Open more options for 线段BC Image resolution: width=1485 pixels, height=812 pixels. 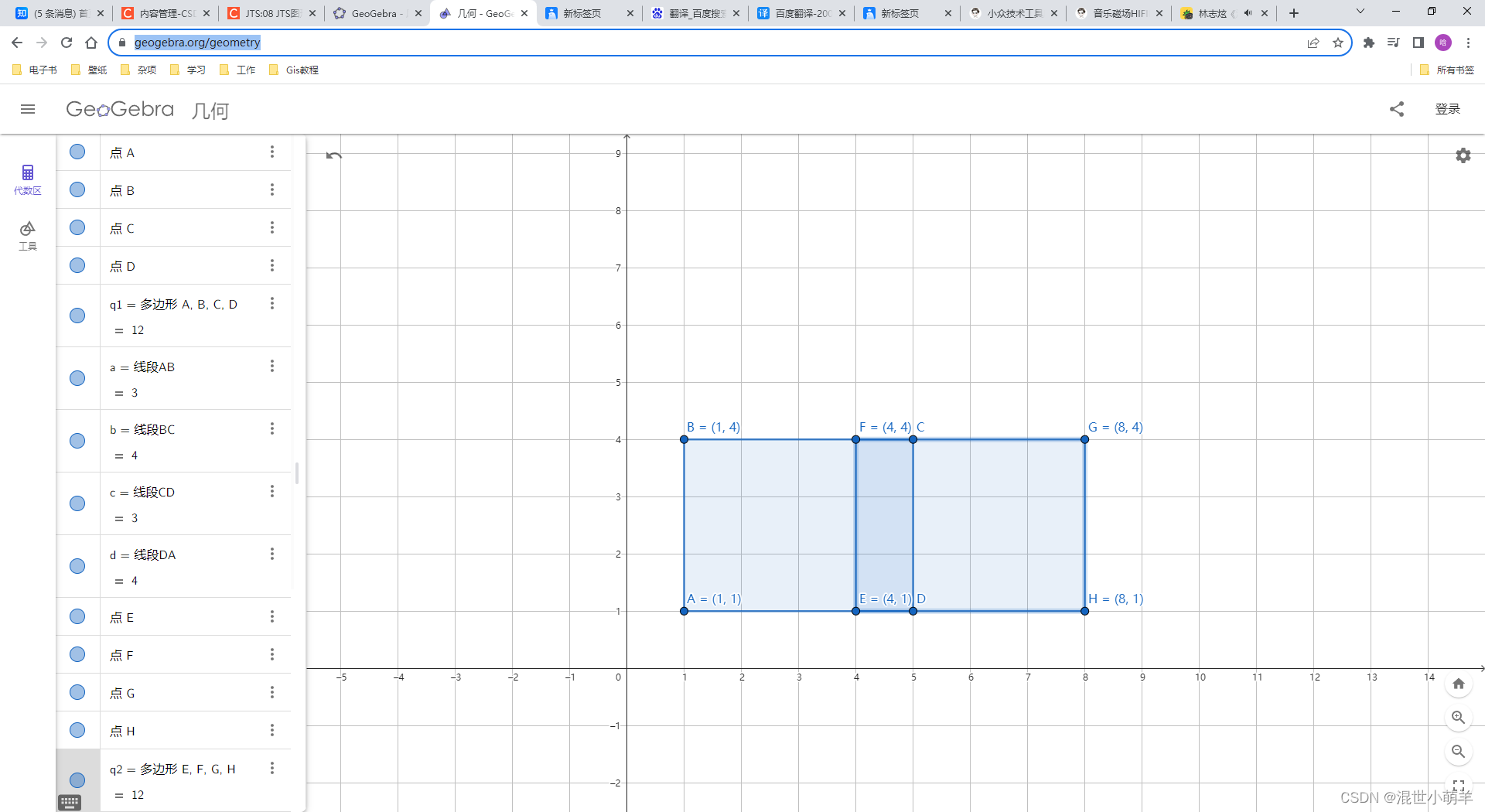tap(272, 428)
